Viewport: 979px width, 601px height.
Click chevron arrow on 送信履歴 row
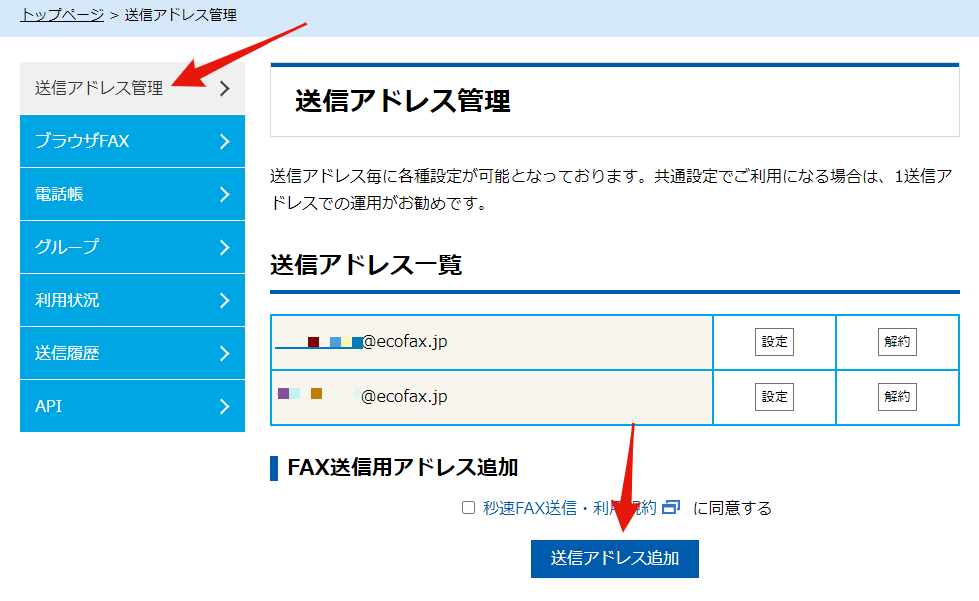[x=225, y=354]
